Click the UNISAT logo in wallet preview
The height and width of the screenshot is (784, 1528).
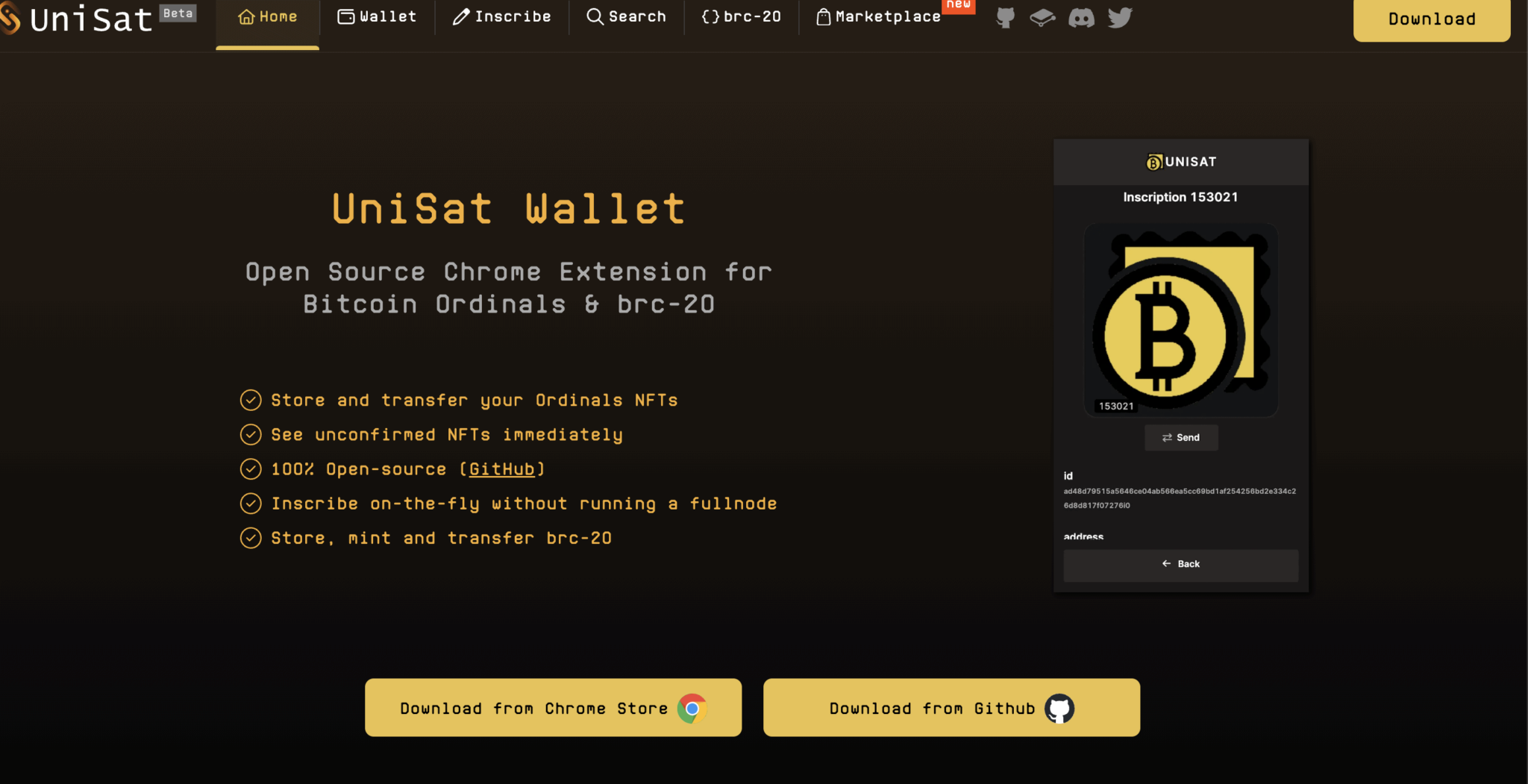1181,162
